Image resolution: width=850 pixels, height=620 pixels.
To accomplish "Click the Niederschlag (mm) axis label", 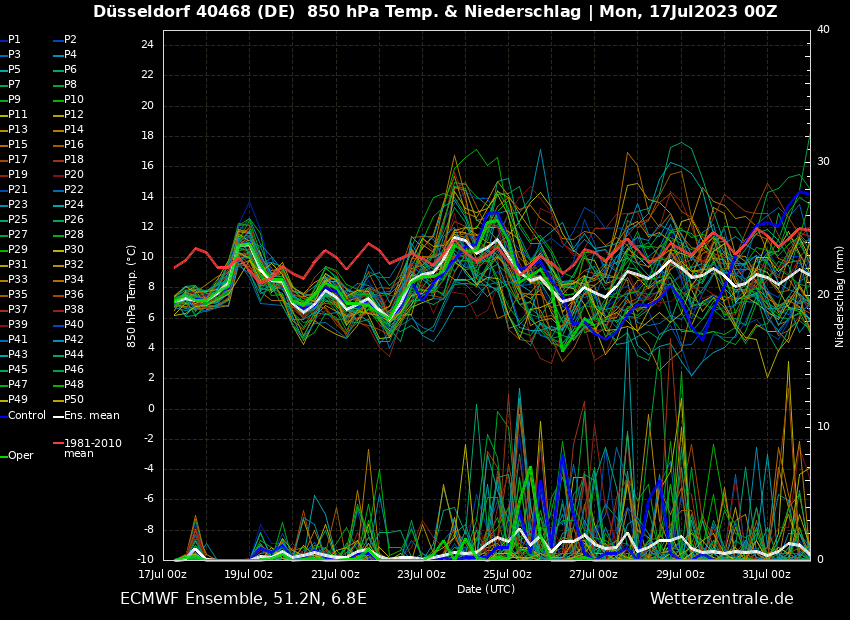I will point(840,296).
